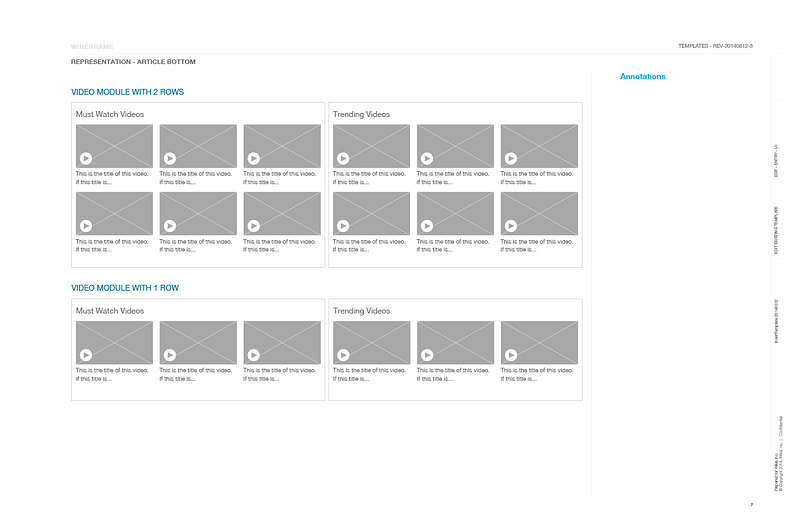
Task: Play third bottom-row Must Watch video, 2-row module
Action: point(254,226)
